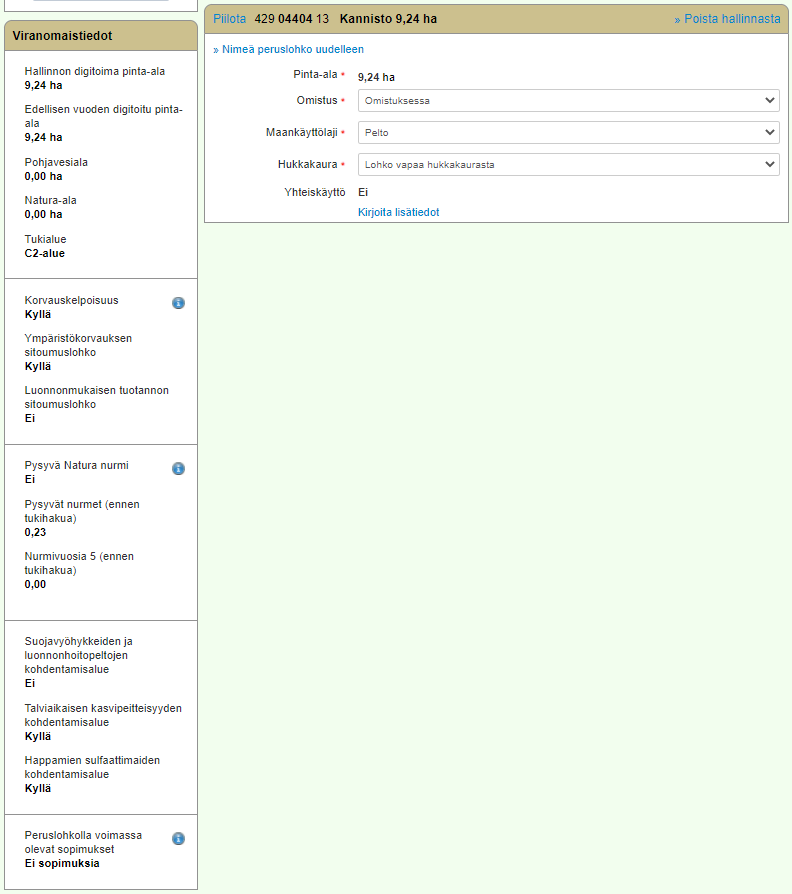Viewport: 792px width, 894px height.
Task: Open the Hukkakaura dropdown
Action: pos(568,165)
